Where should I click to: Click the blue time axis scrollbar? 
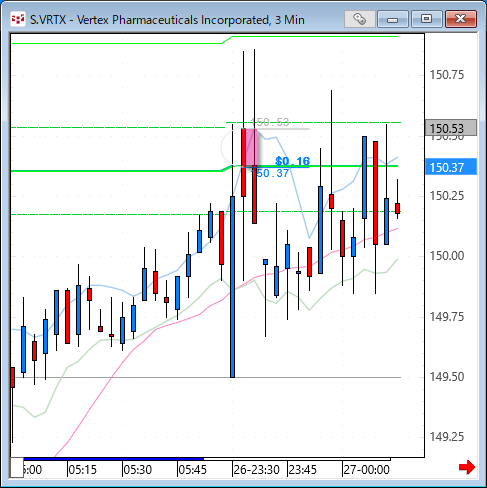click(x=113, y=459)
